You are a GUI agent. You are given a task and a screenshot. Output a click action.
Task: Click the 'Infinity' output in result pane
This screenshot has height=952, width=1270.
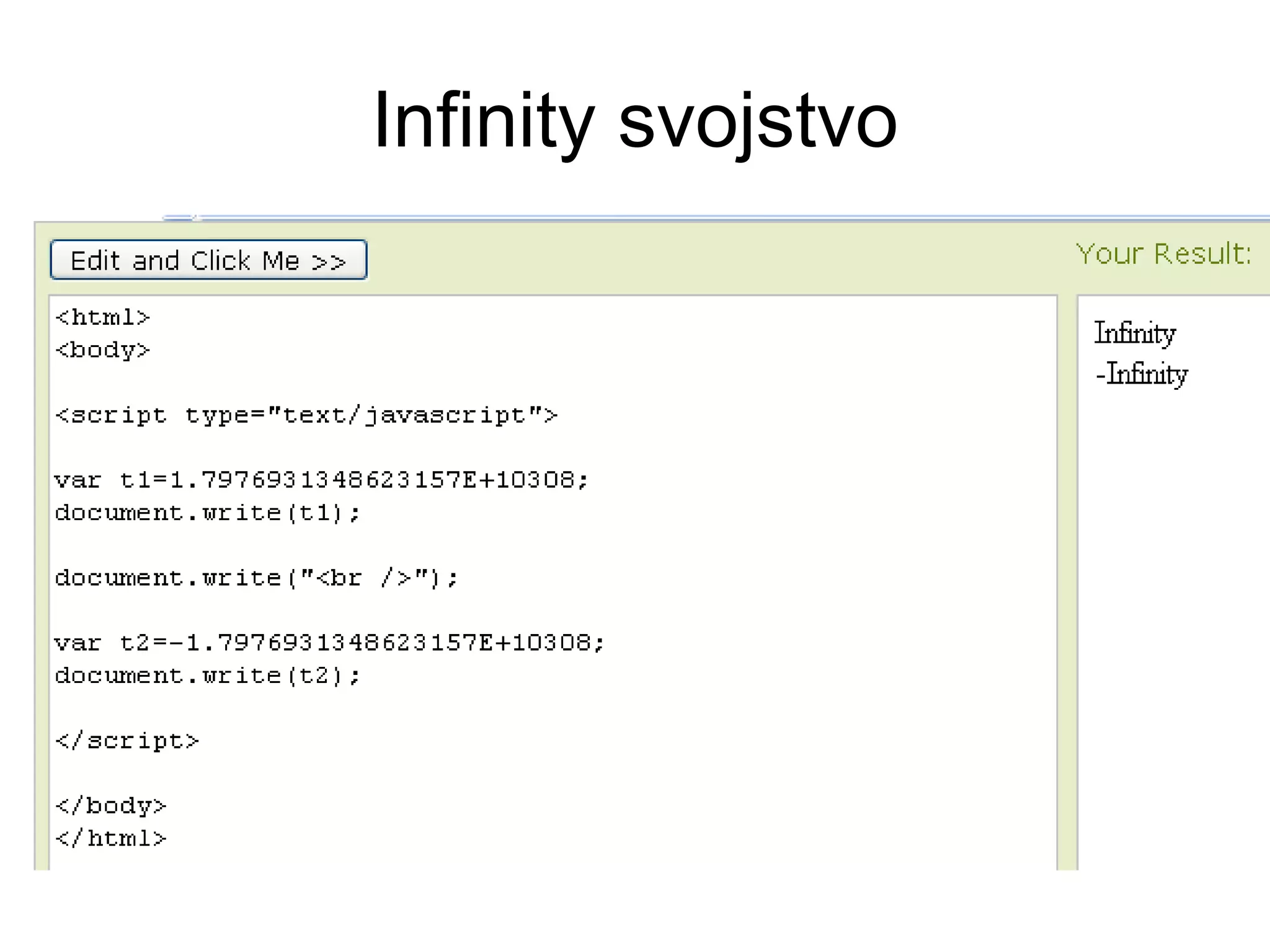pyautogui.click(x=1135, y=333)
